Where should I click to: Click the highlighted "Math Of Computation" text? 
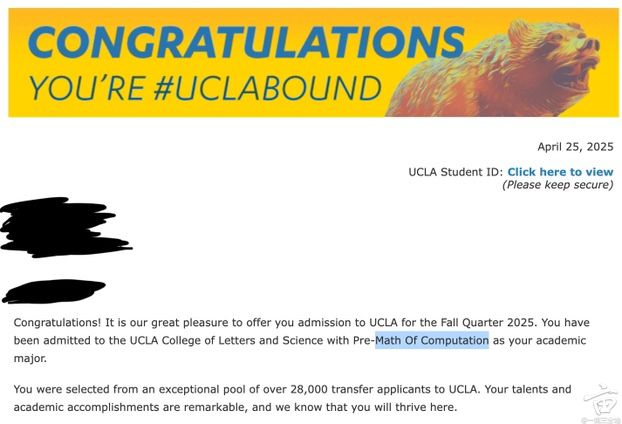point(431,341)
